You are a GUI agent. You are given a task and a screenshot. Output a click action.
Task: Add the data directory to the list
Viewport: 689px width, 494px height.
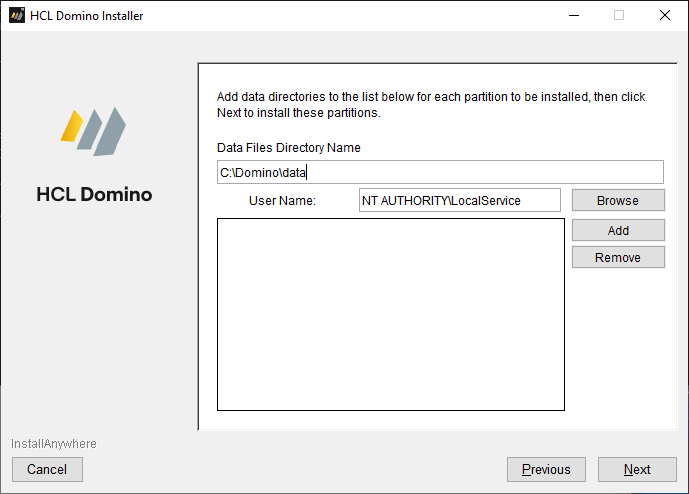(618, 230)
